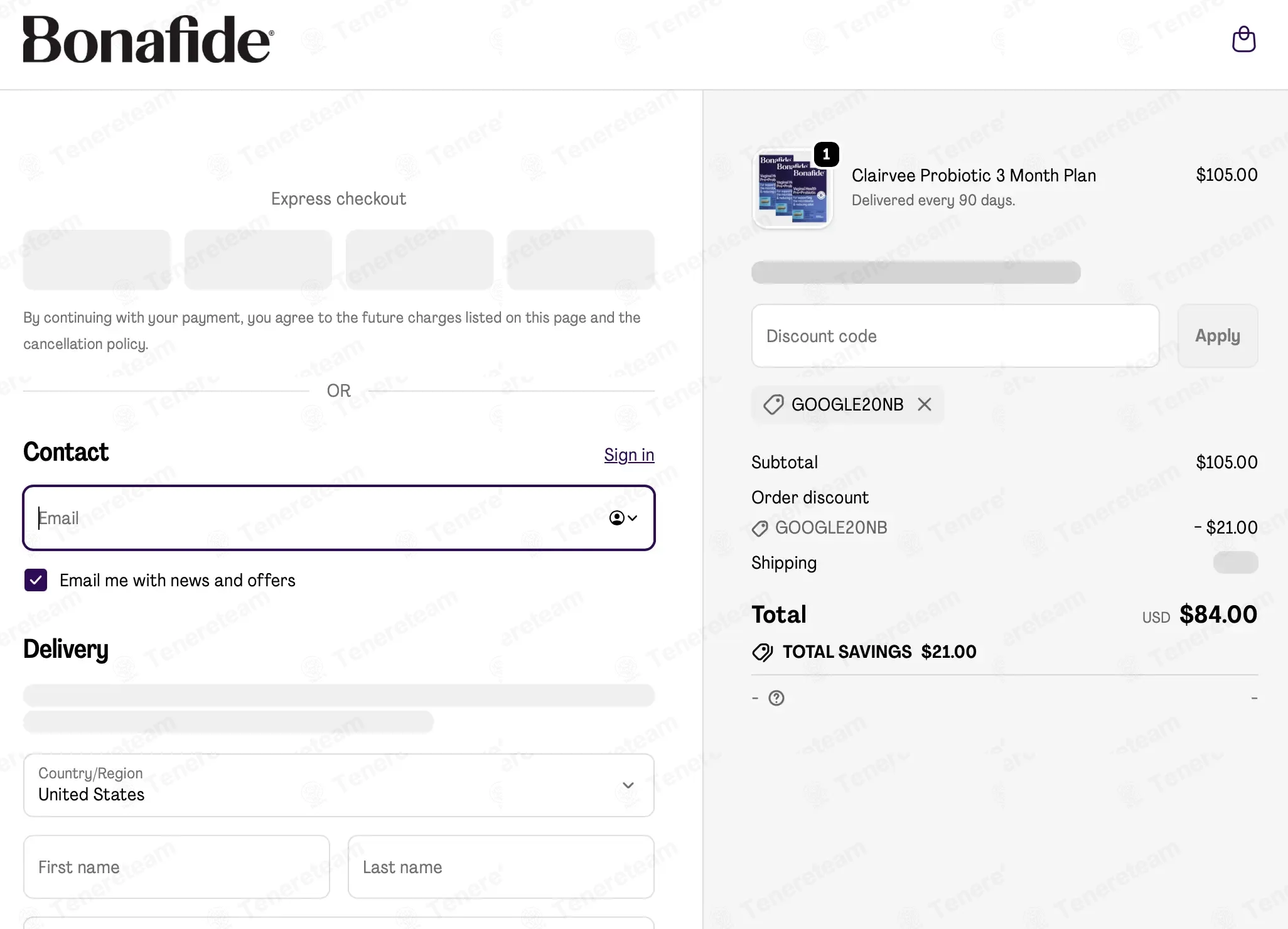Open the shopping bag cart icon
1288x929 pixels.
[x=1243, y=40]
